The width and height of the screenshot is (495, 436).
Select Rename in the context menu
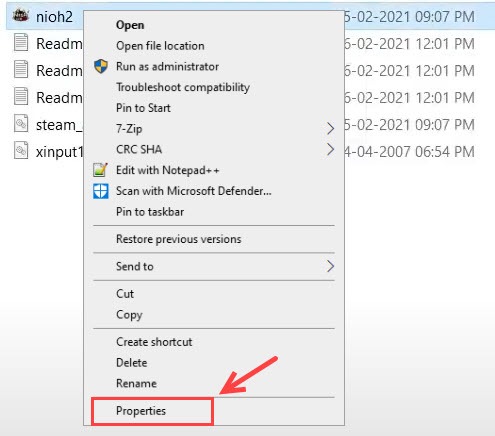click(136, 383)
